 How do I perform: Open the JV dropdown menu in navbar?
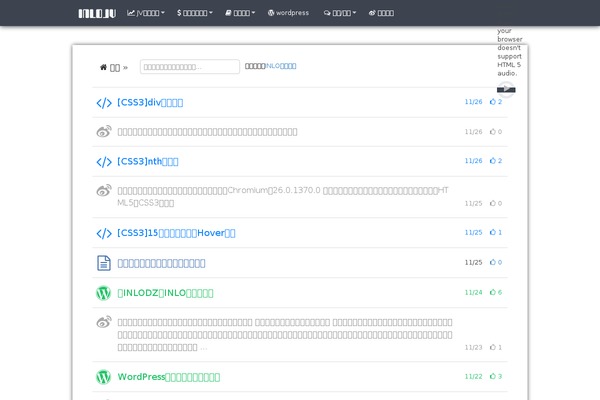point(146,13)
